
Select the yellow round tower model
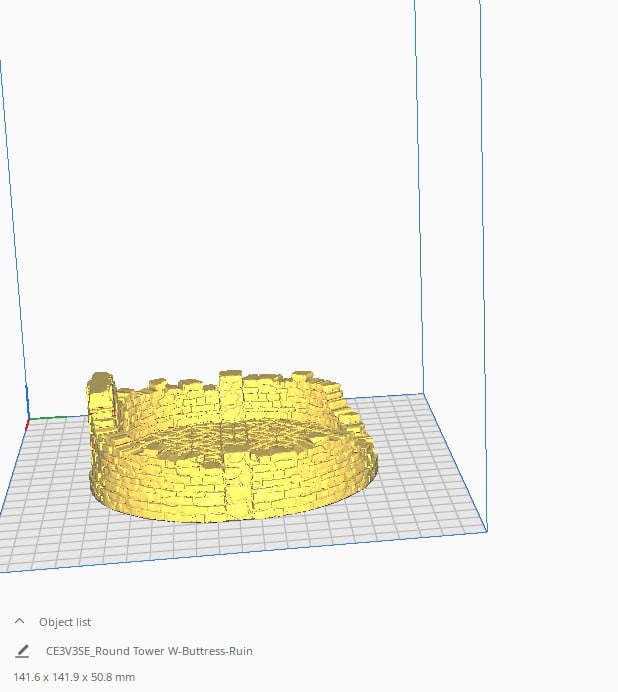click(230, 446)
